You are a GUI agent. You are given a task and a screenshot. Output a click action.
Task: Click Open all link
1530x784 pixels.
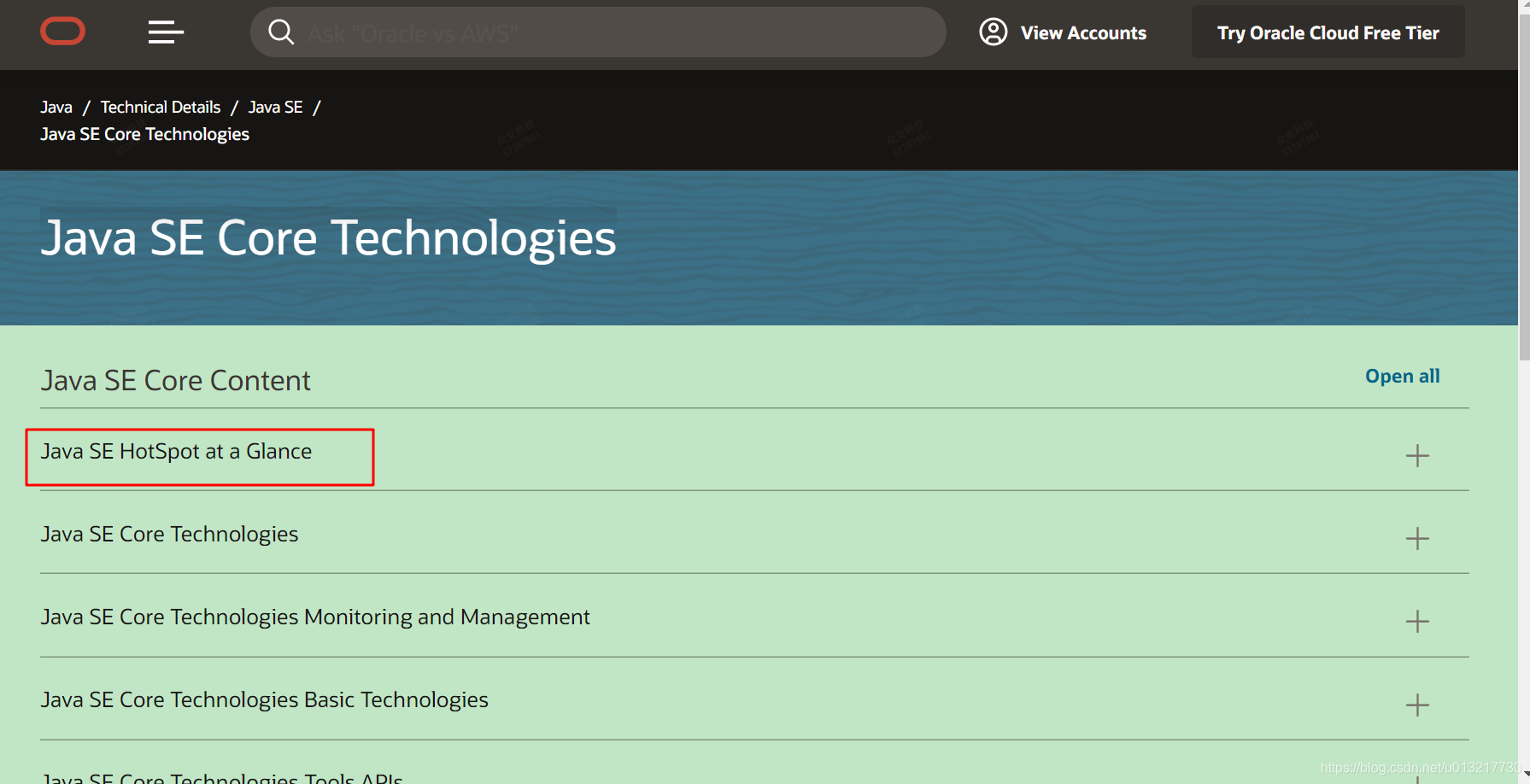pyautogui.click(x=1402, y=376)
